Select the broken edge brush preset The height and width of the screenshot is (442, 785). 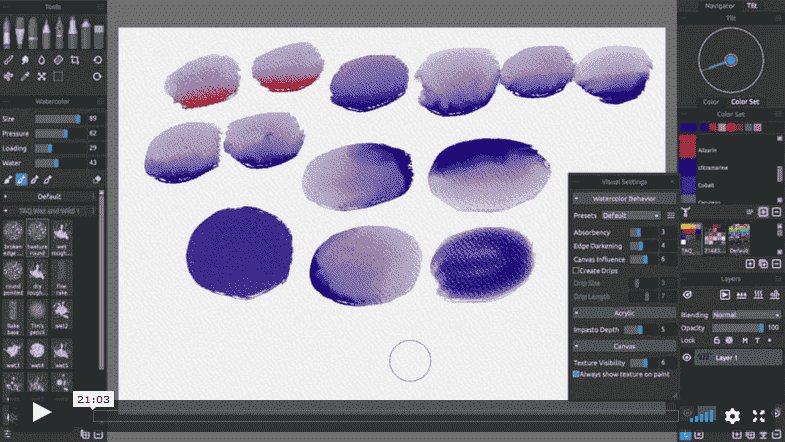coord(13,237)
